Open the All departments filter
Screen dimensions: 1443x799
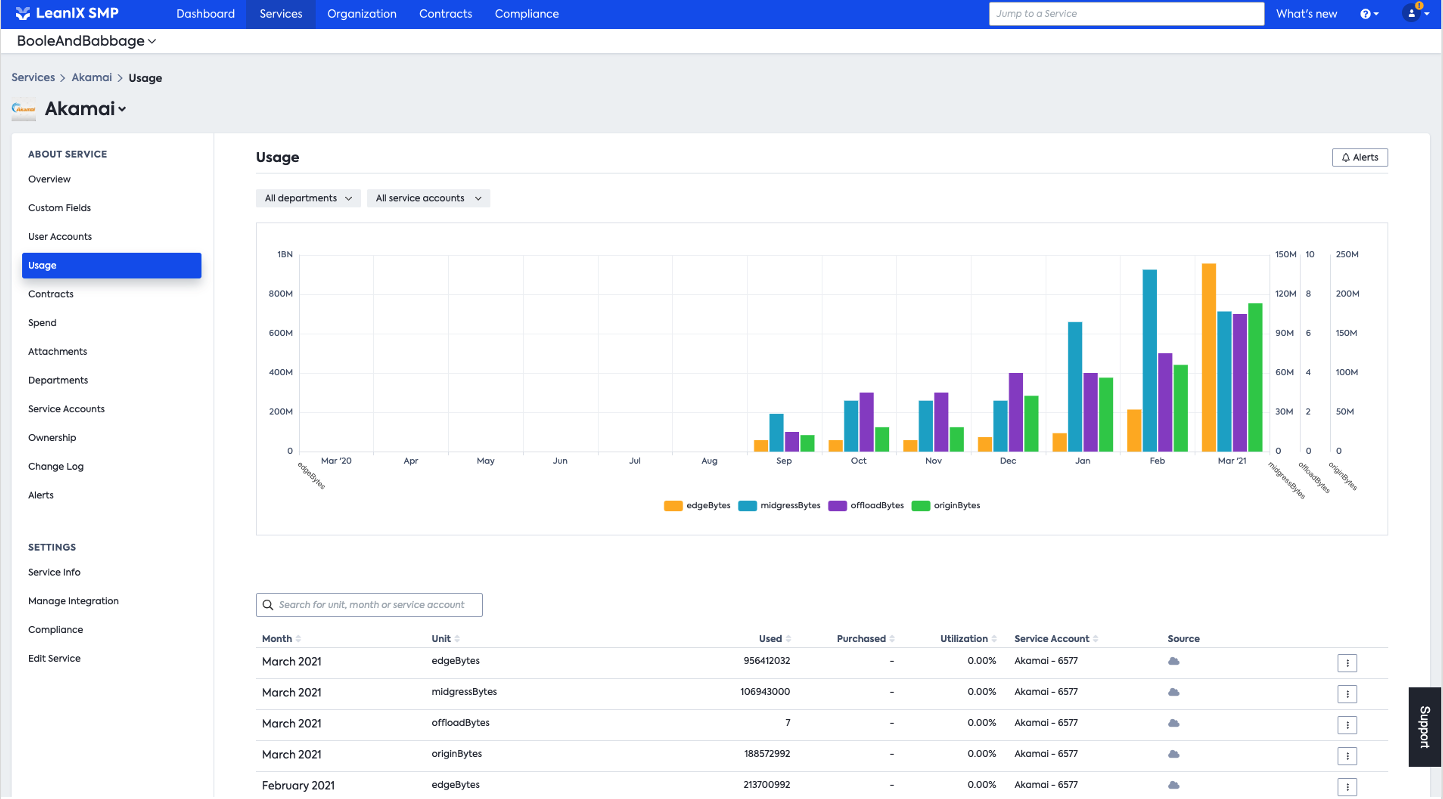[x=308, y=198]
